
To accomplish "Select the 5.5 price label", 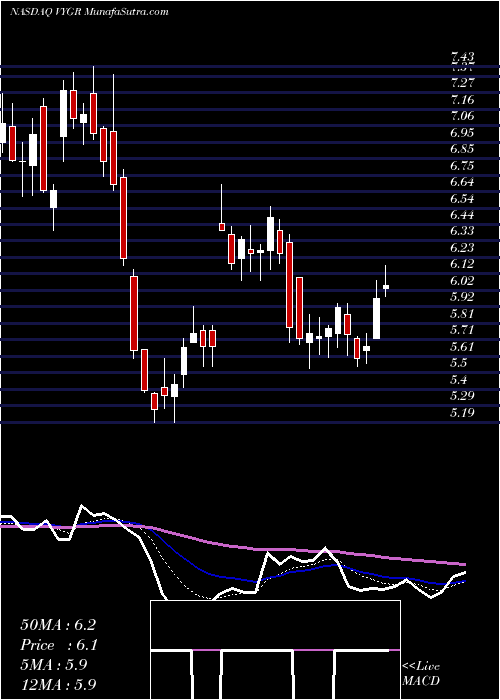I will [x=459, y=363].
